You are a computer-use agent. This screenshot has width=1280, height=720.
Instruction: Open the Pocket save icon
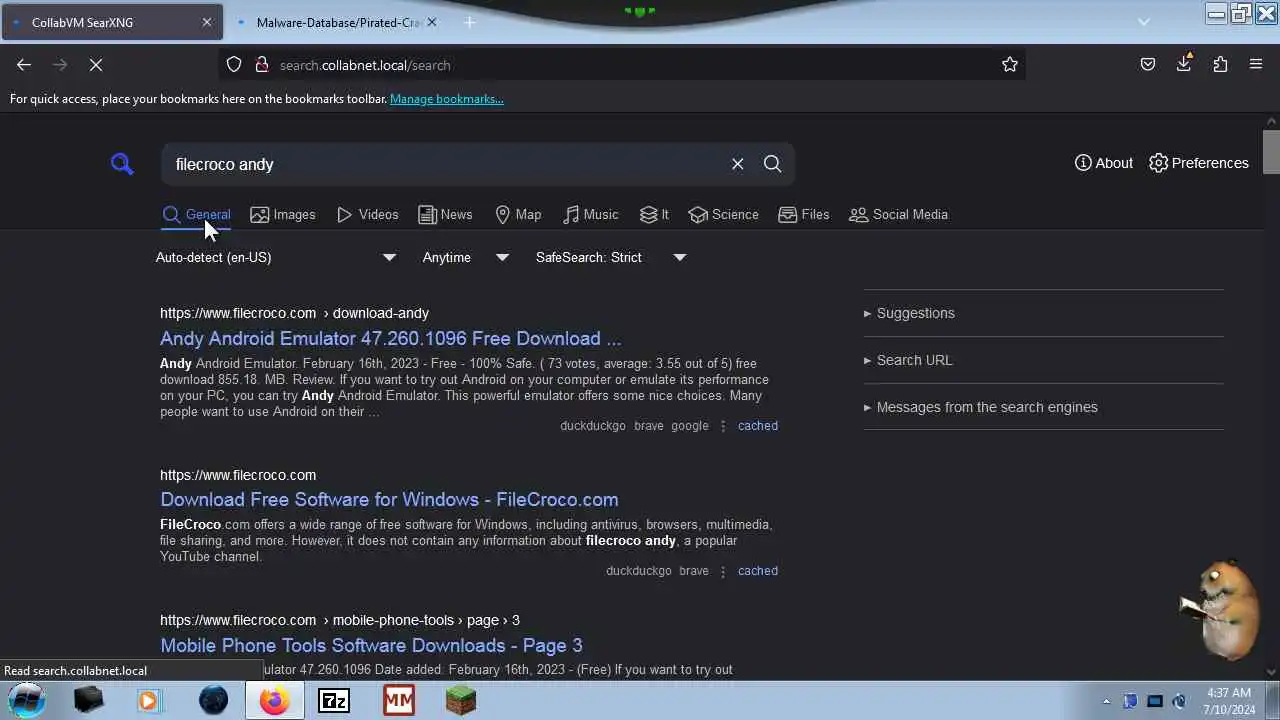click(x=1148, y=65)
